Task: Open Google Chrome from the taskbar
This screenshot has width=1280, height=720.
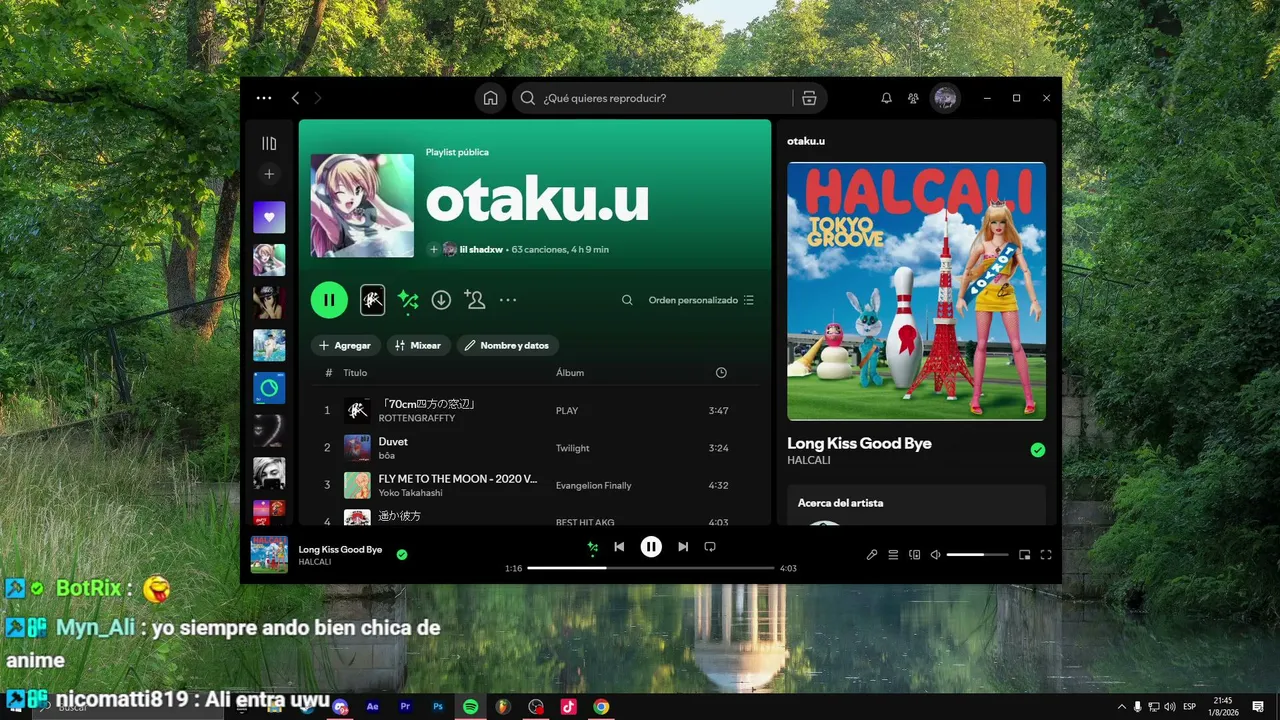Action: coord(601,707)
